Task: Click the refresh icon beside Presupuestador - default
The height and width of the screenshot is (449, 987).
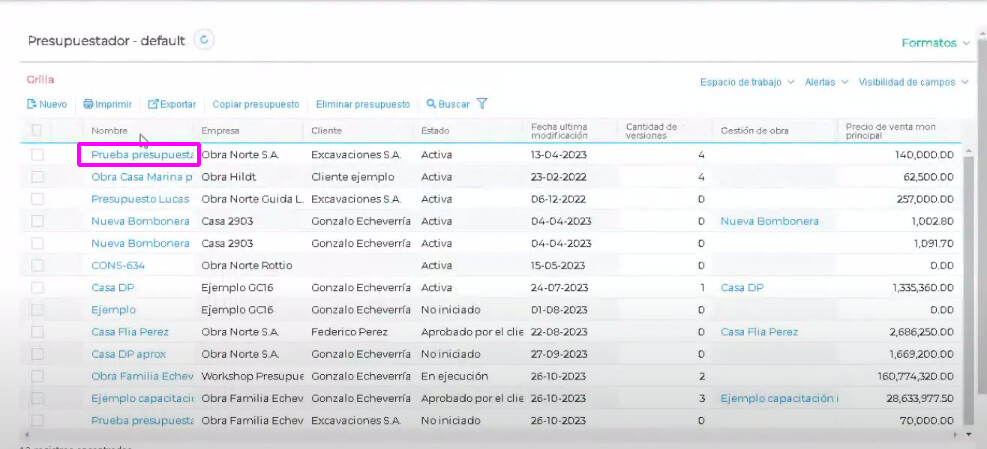Action: coord(204,40)
